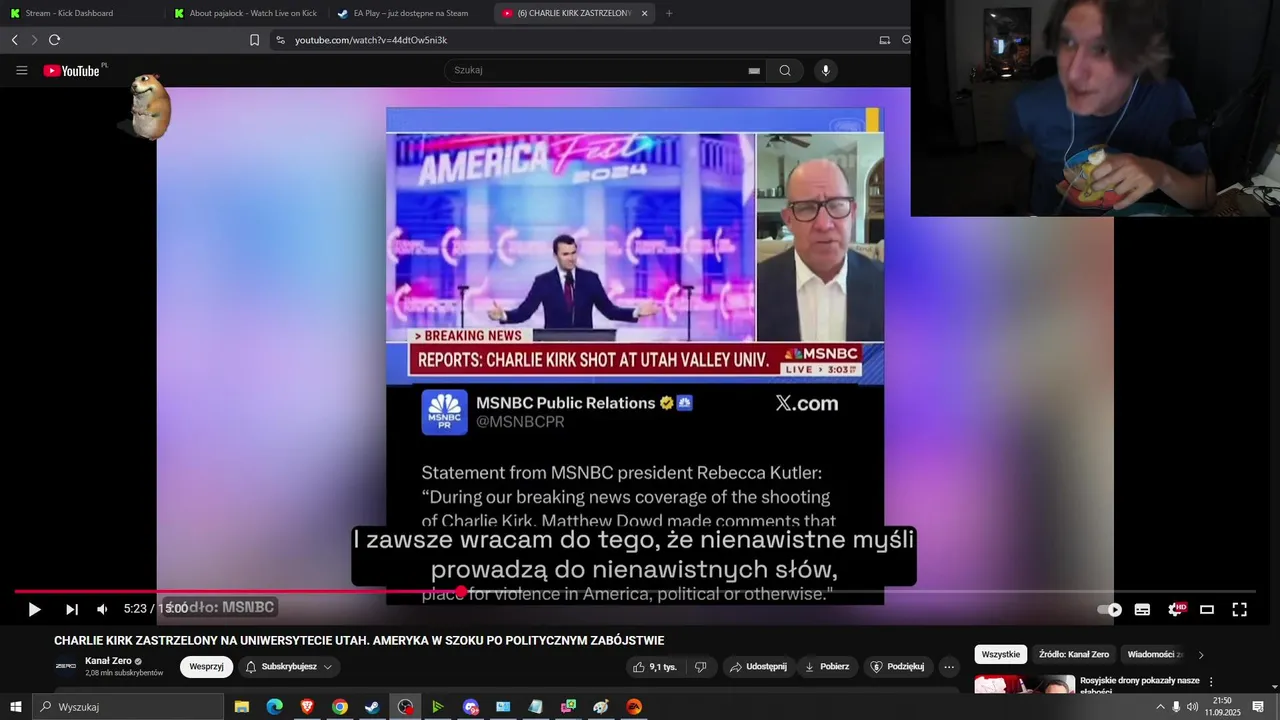Click the YouTube search magnifier button
1280x720 pixels.
pos(785,71)
